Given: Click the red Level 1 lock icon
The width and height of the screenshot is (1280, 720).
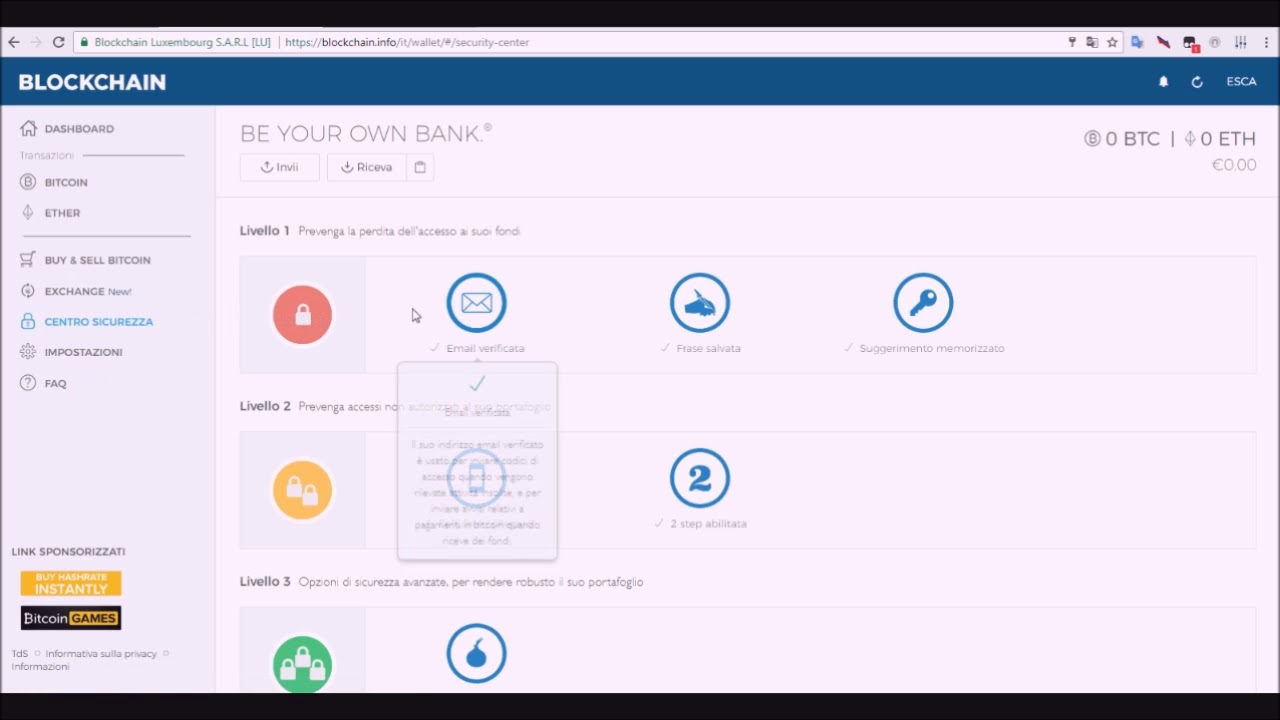Looking at the screenshot, I should [x=302, y=315].
